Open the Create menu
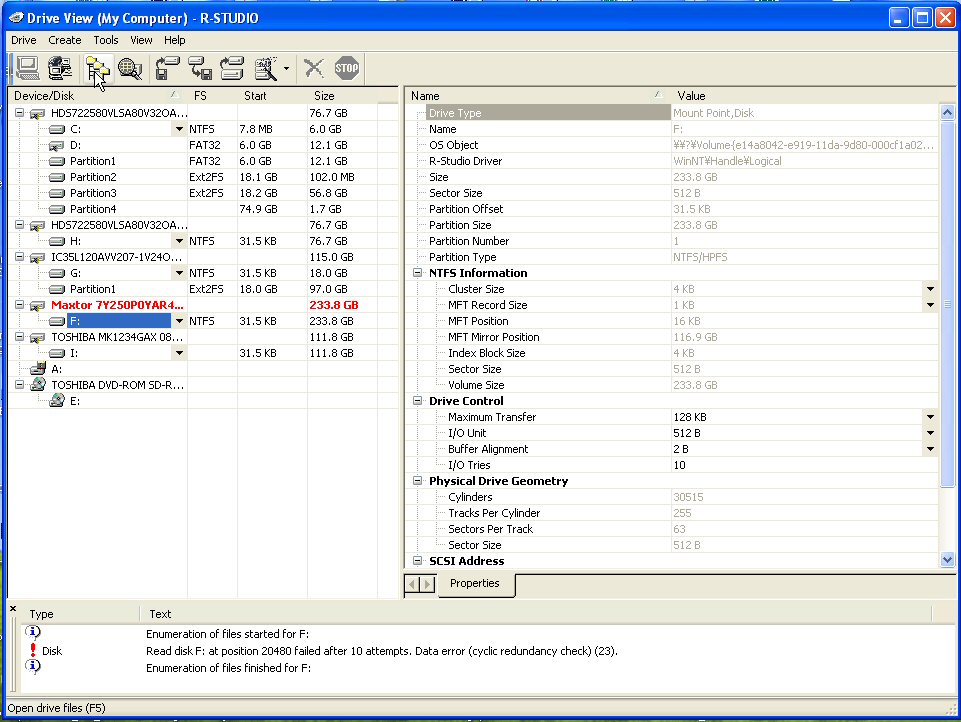This screenshot has width=961, height=722. coord(65,40)
